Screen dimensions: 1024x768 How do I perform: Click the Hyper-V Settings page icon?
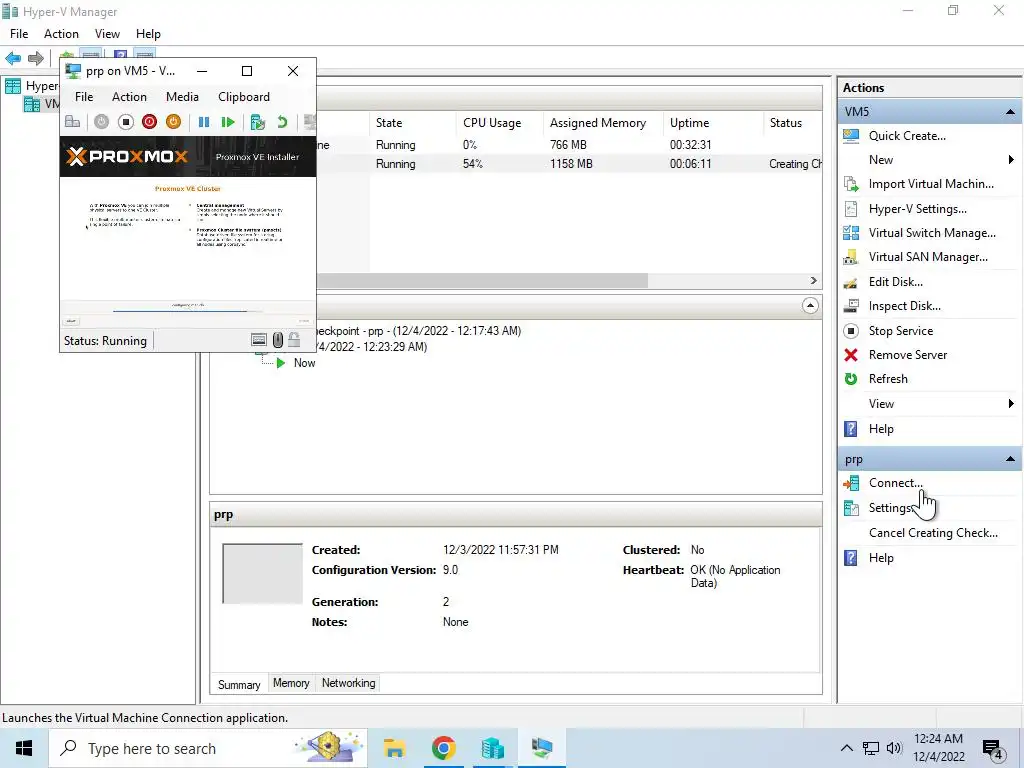click(x=851, y=209)
